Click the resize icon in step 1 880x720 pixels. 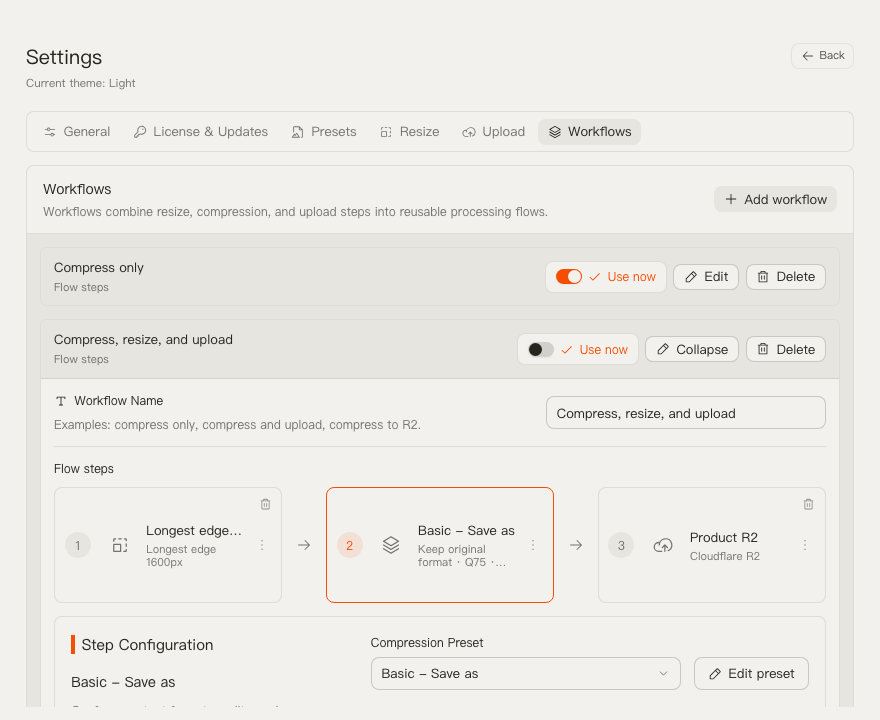(x=120, y=545)
